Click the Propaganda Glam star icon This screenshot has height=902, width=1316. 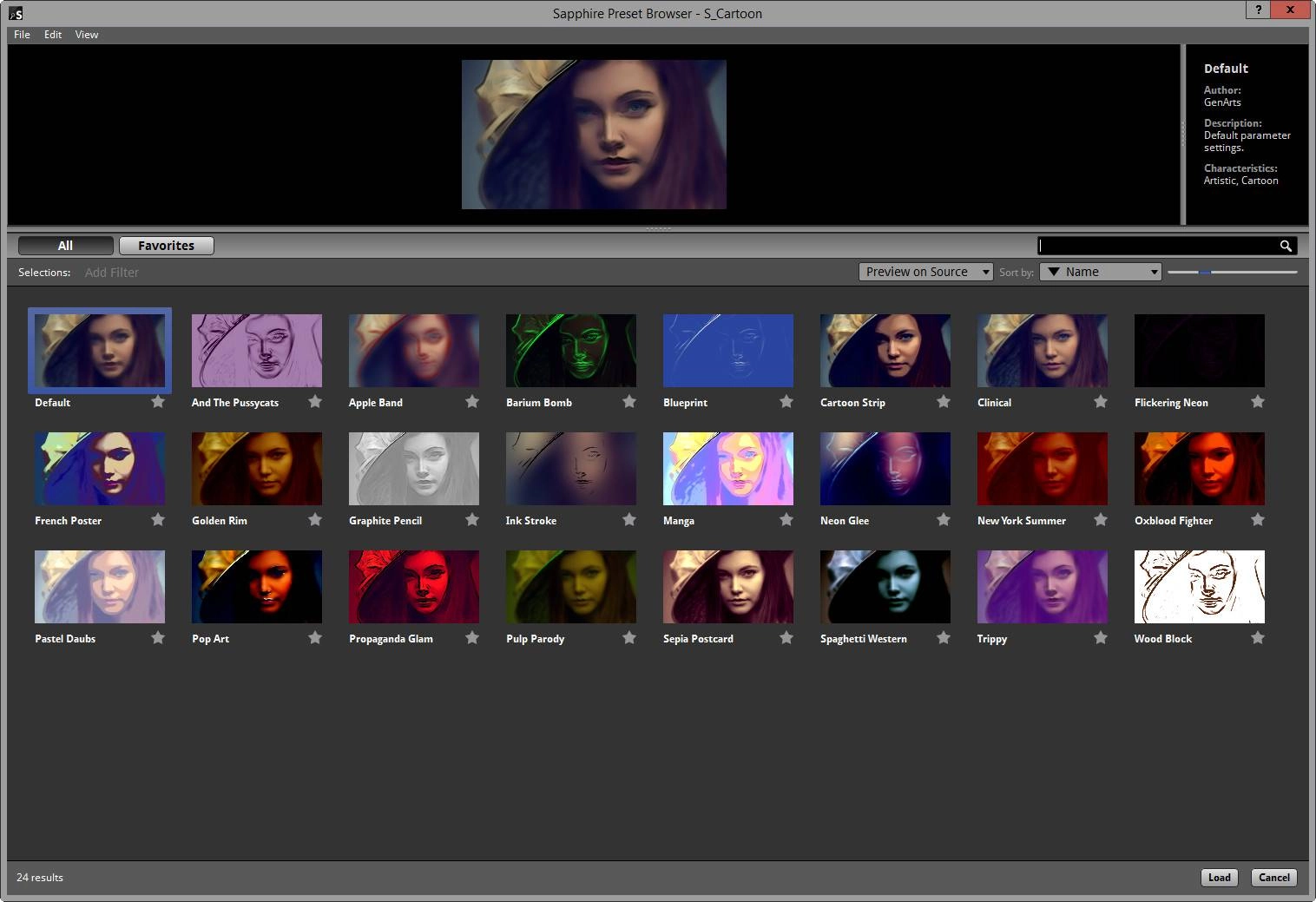(472, 637)
